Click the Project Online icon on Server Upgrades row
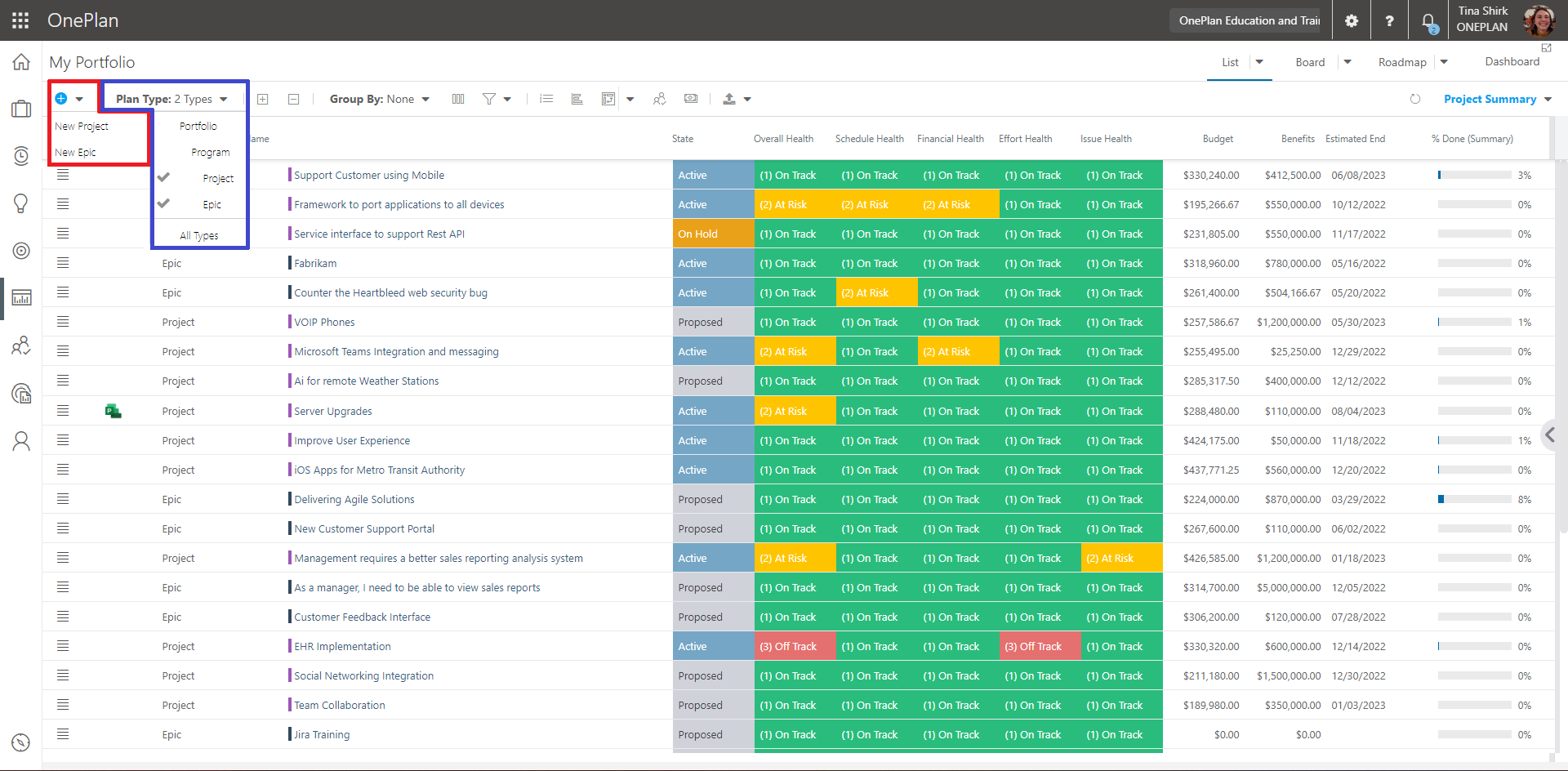Viewport: 1568px width, 771px height. coord(114,411)
